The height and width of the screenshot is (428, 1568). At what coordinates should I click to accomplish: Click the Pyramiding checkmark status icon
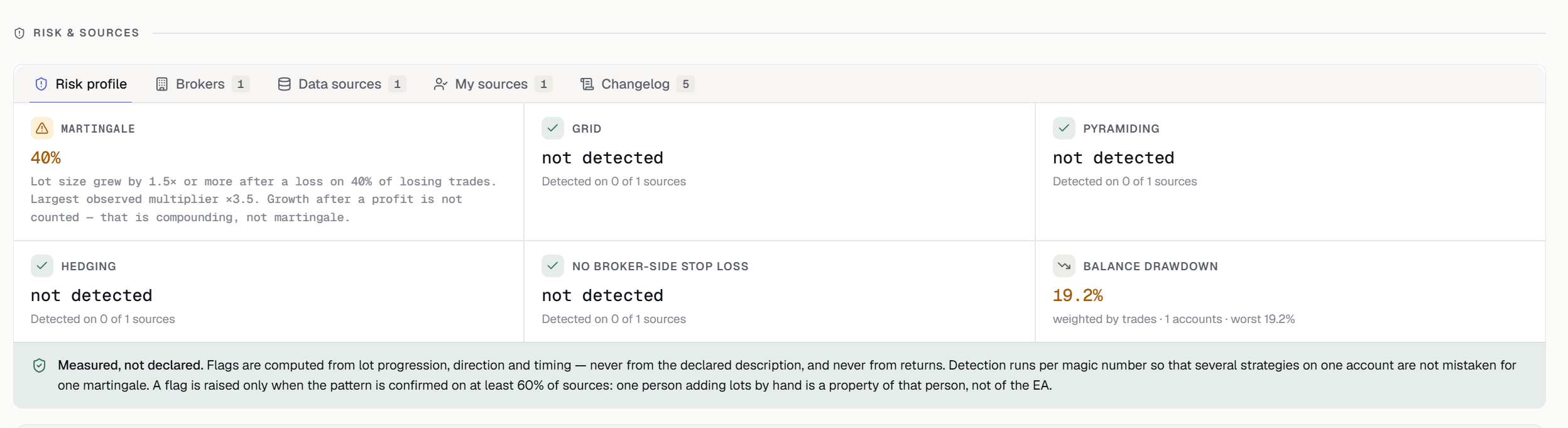[x=1064, y=128]
